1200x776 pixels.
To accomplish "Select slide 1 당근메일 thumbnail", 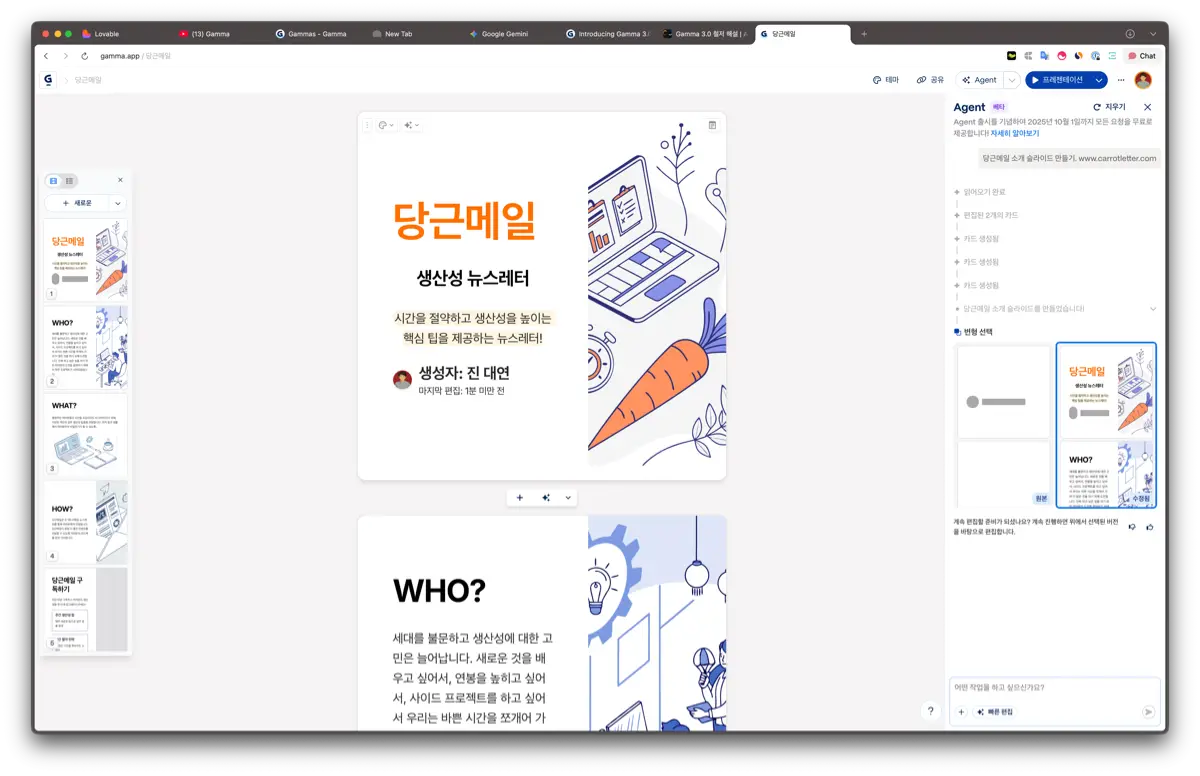I will (x=86, y=259).
